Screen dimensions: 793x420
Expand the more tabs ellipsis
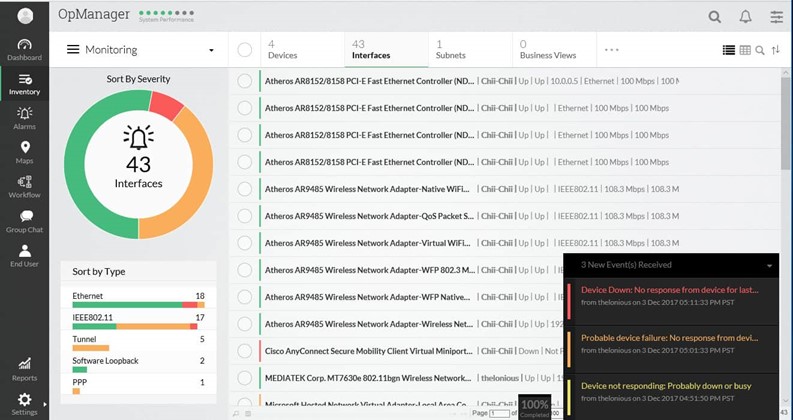(612, 50)
